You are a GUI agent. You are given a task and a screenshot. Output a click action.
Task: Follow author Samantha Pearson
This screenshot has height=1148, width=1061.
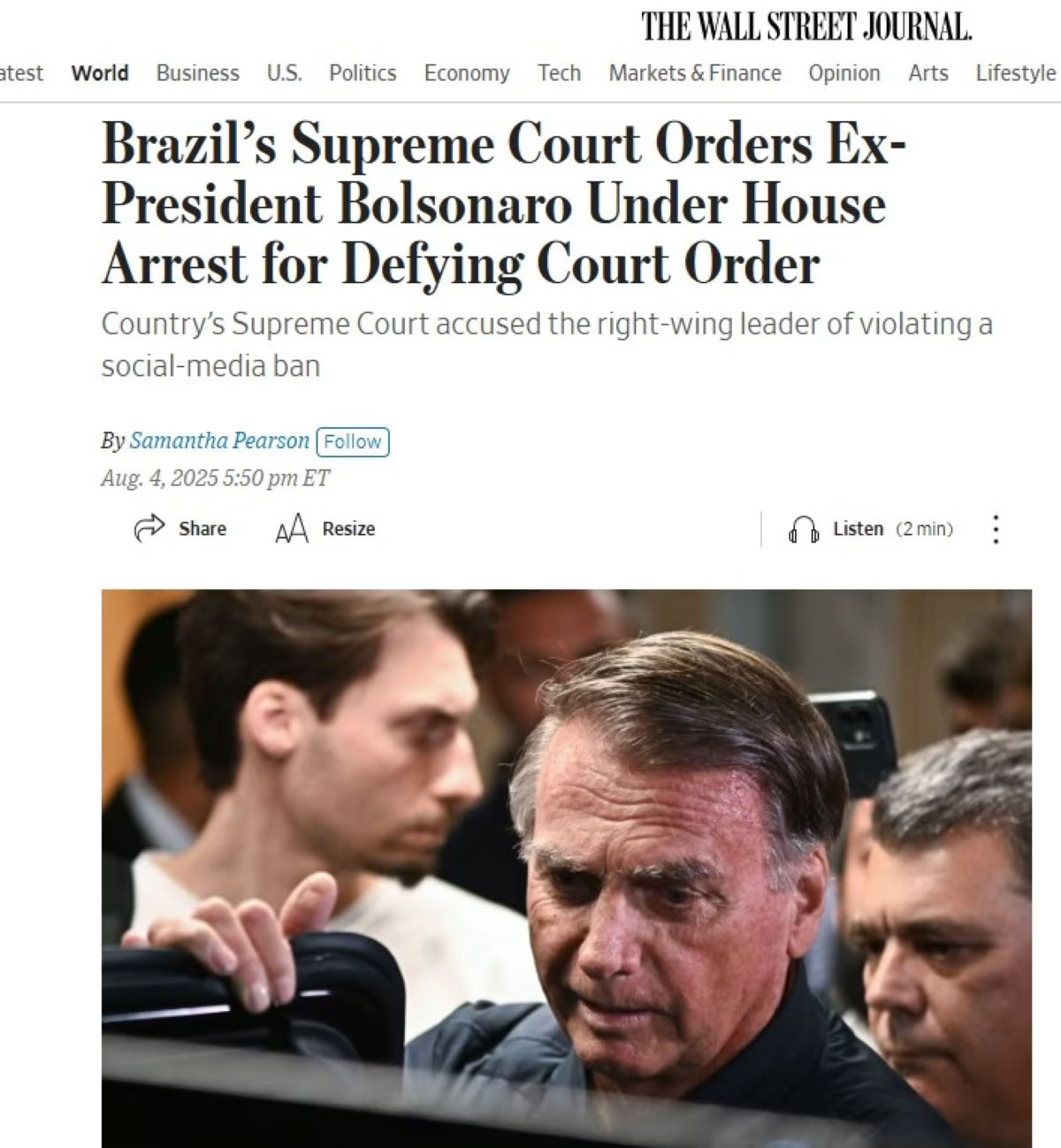pyautogui.click(x=353, y=441)
